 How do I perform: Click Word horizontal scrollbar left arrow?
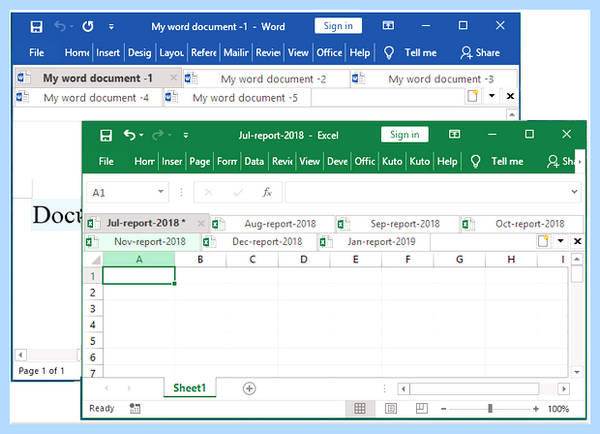point(21,355)
